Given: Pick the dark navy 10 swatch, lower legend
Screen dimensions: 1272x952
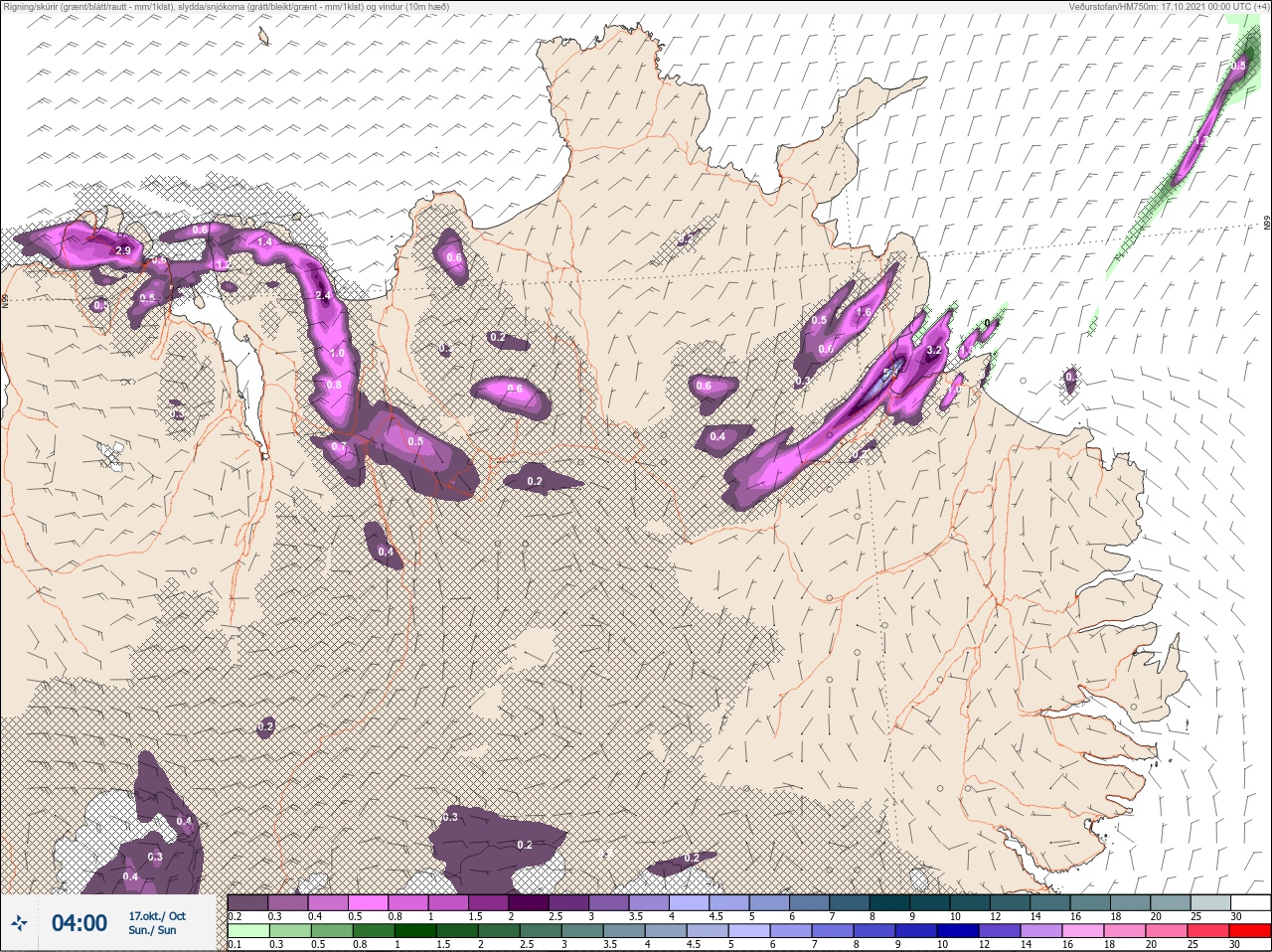Looking at the screenshot, I should tap(958, 931).
